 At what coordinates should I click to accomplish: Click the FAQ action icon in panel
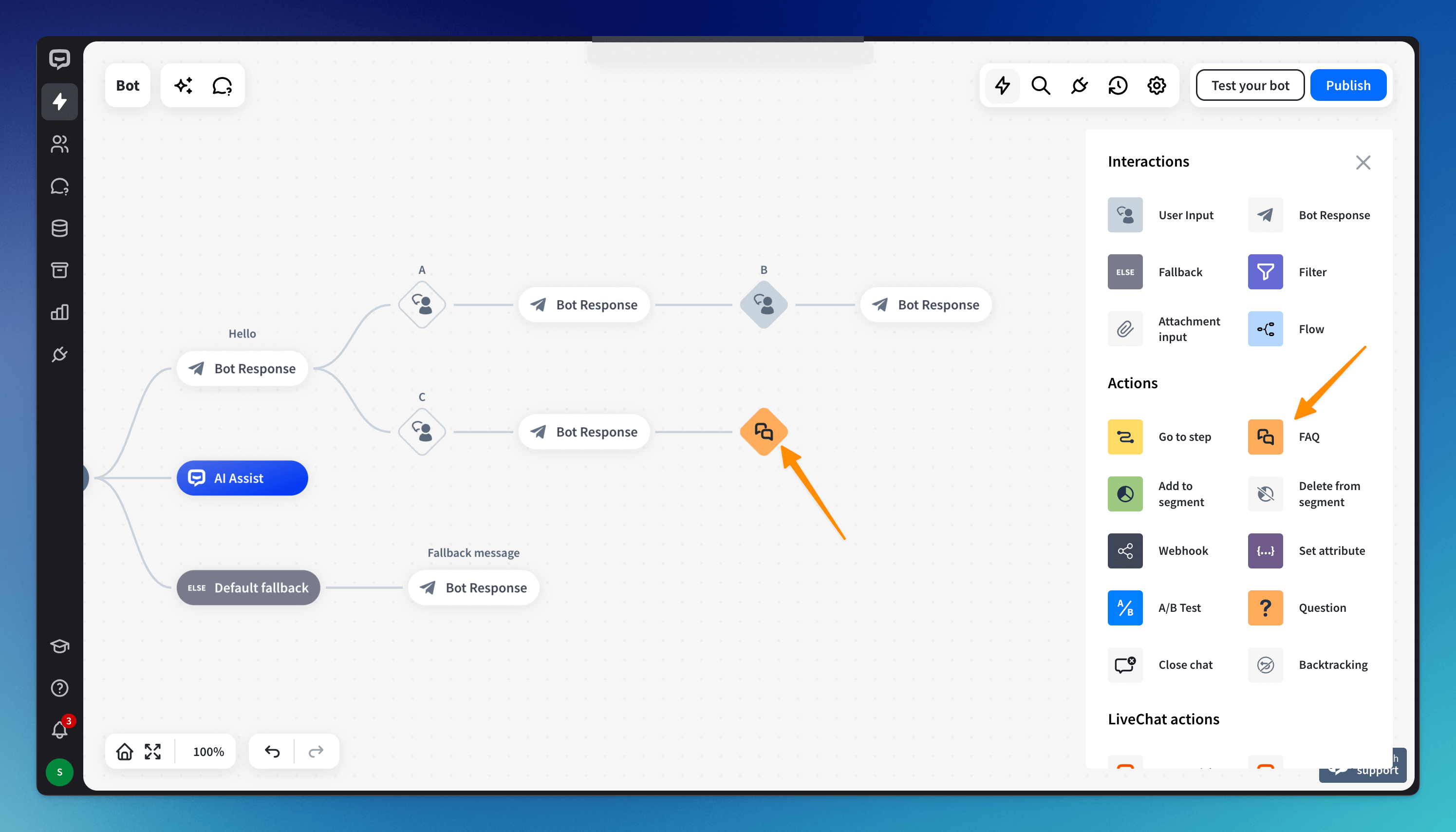pyautogui.click(x=1265, y=437)
